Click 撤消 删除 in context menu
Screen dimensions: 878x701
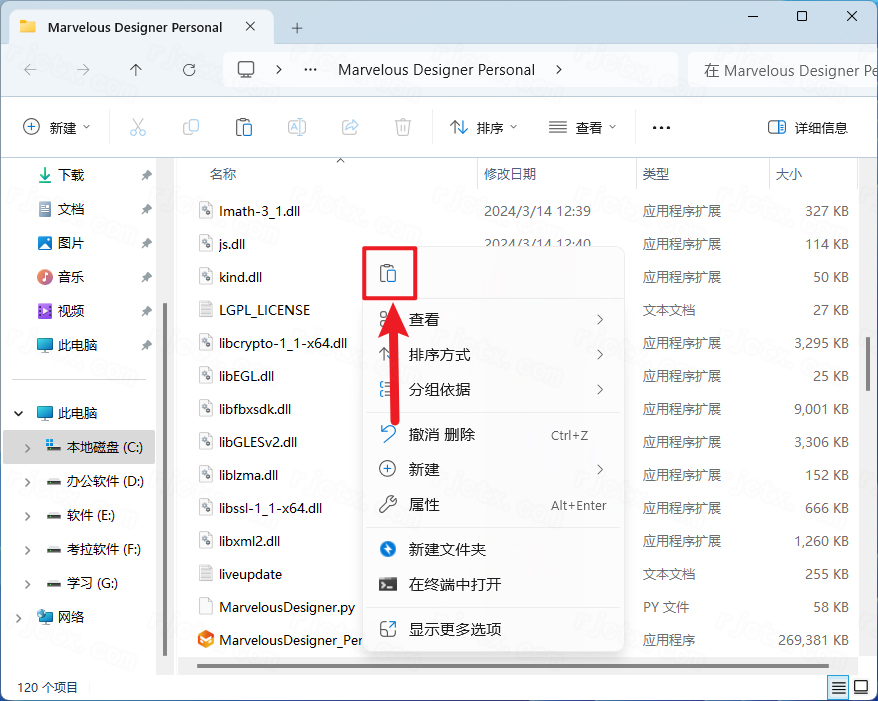pos(442,435)
